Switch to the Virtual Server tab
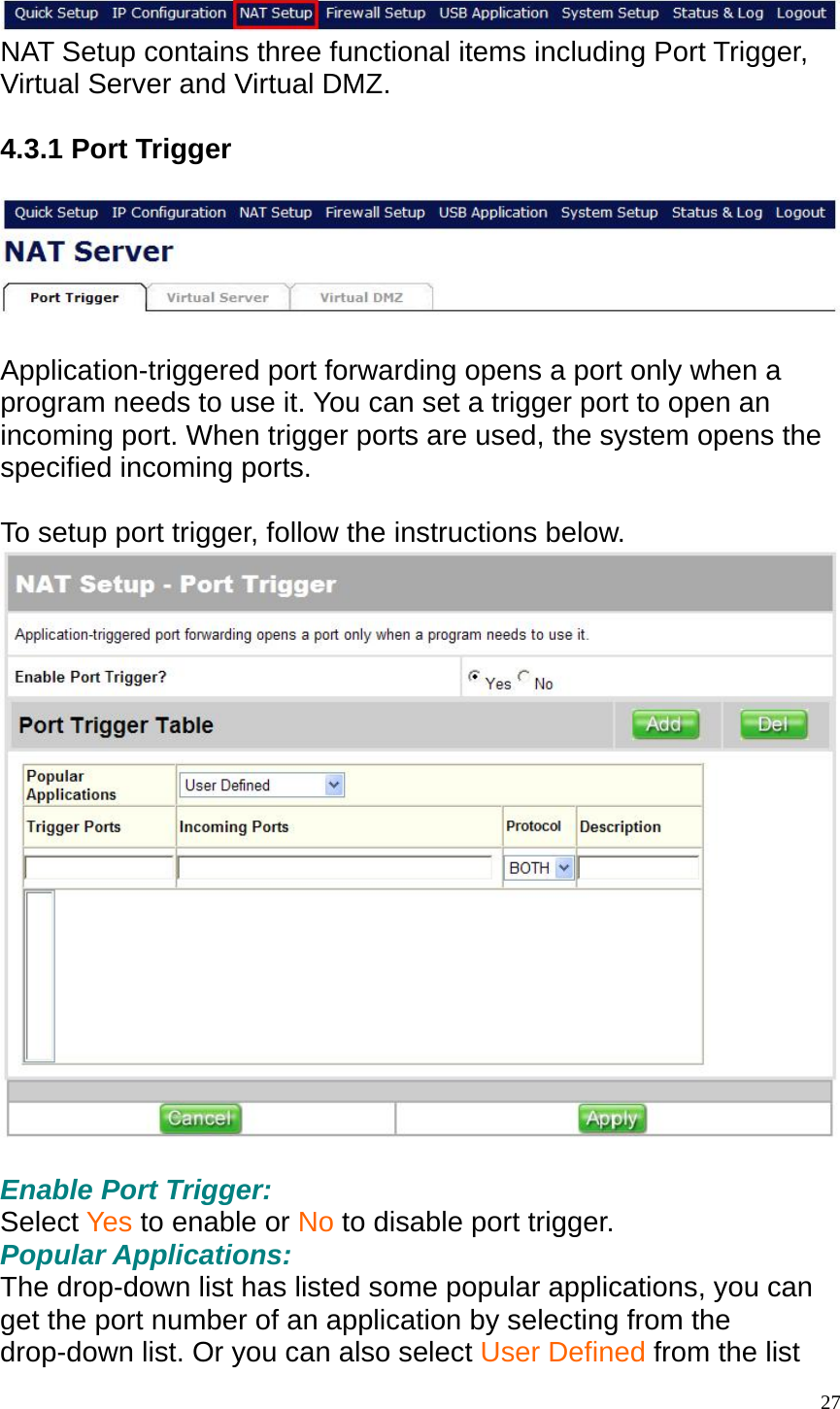Image resolution: width=840 pixels, height=1409 pixels. [x=218, y=297]
